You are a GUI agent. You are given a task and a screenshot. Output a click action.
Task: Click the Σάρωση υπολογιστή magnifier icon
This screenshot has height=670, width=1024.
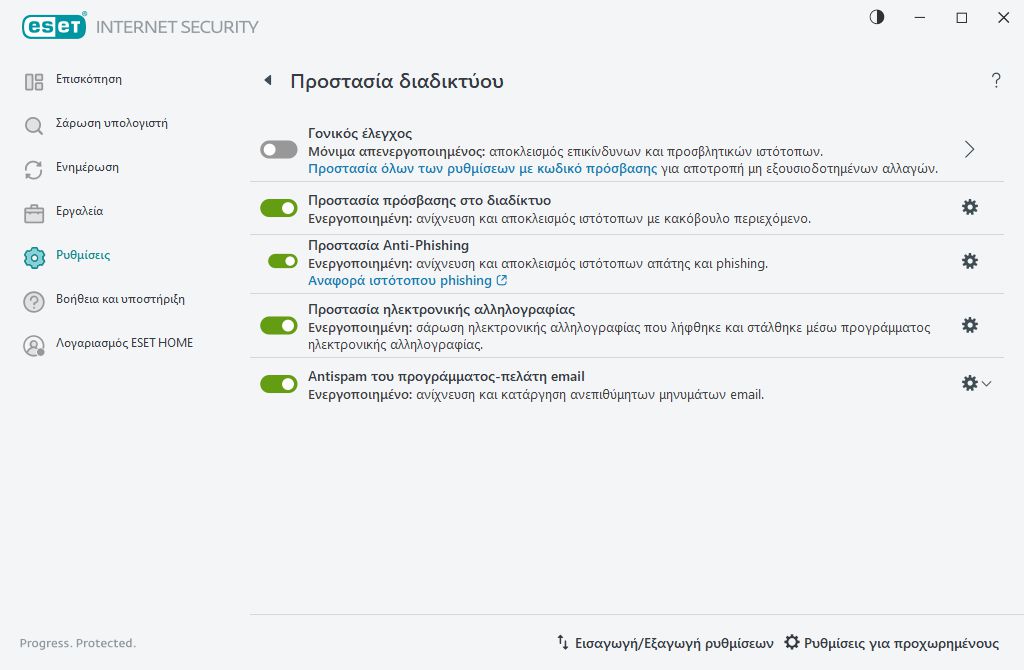click(x=34, y=126)
